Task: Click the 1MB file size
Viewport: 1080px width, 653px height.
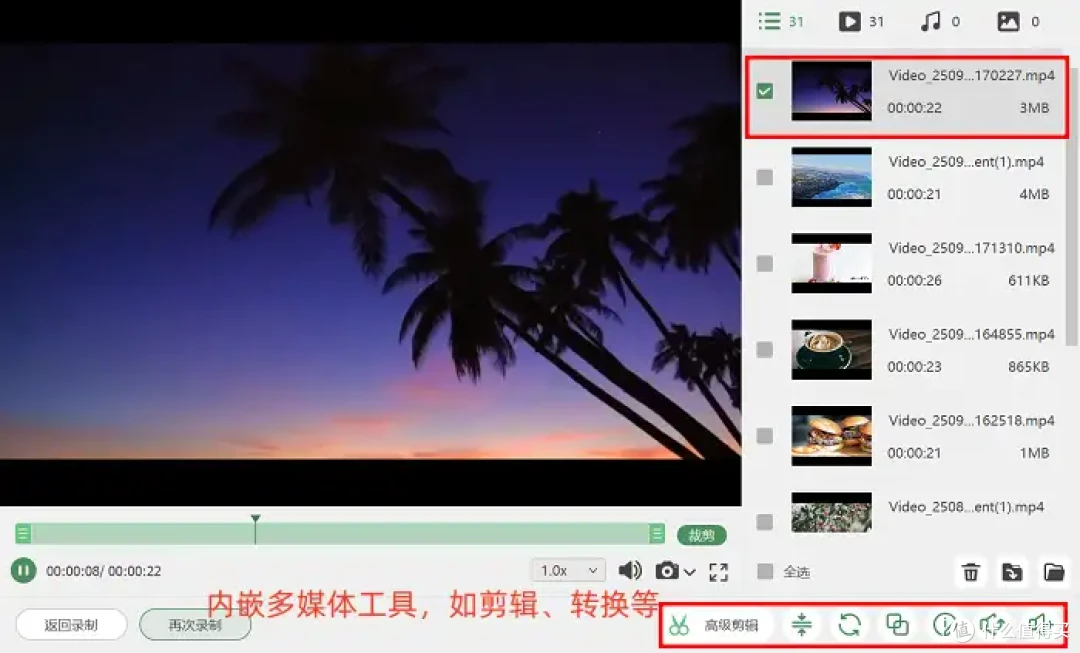Action: [x=1034, y=453]
